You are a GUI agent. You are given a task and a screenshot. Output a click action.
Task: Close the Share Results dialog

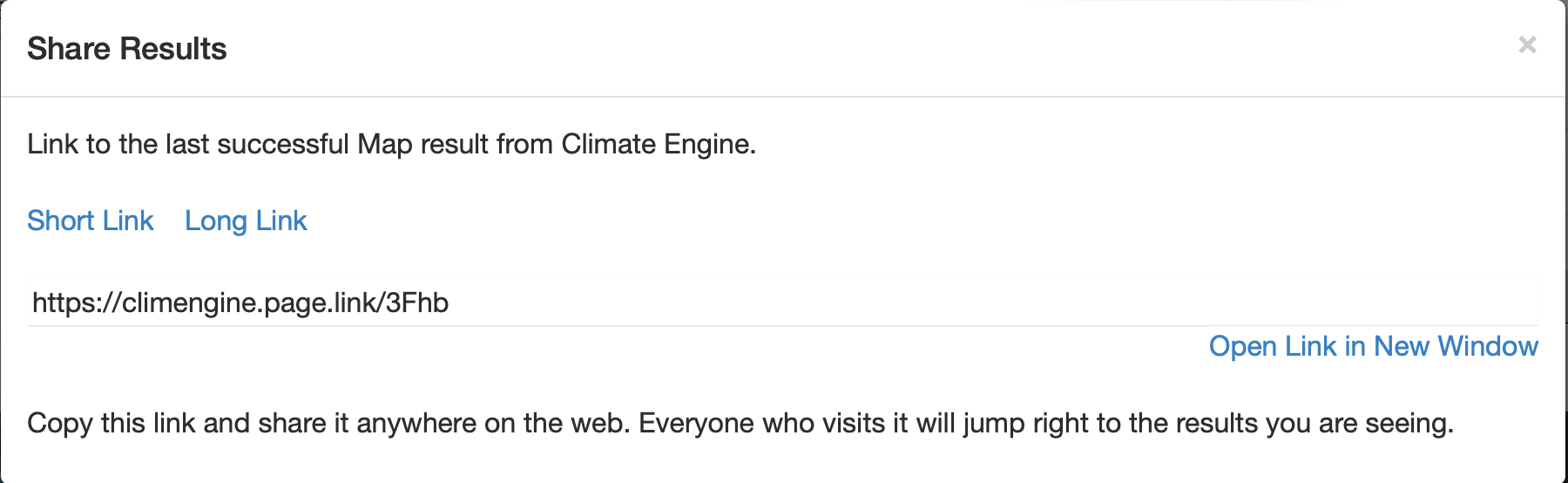[1526, 44]
